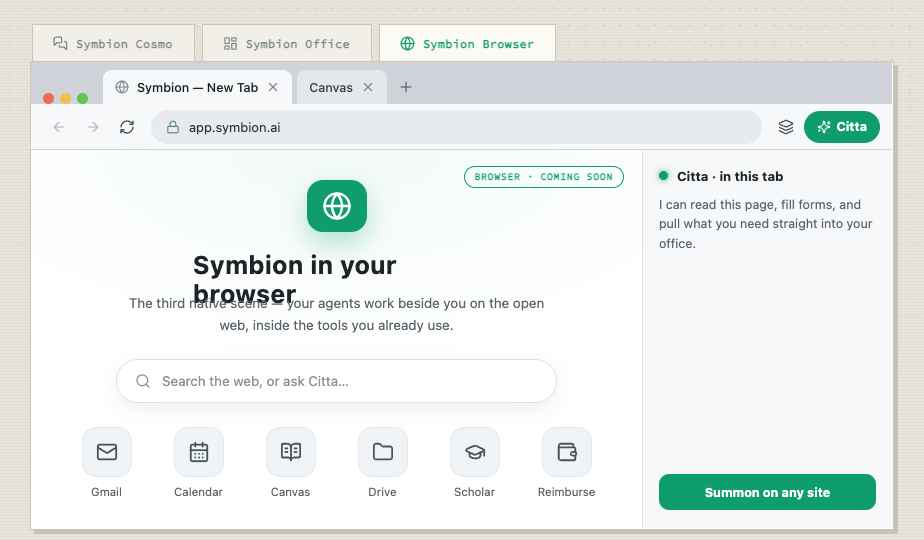Click the layers stack icon in toolbar
Screen dimensions: 924x540
786,127
